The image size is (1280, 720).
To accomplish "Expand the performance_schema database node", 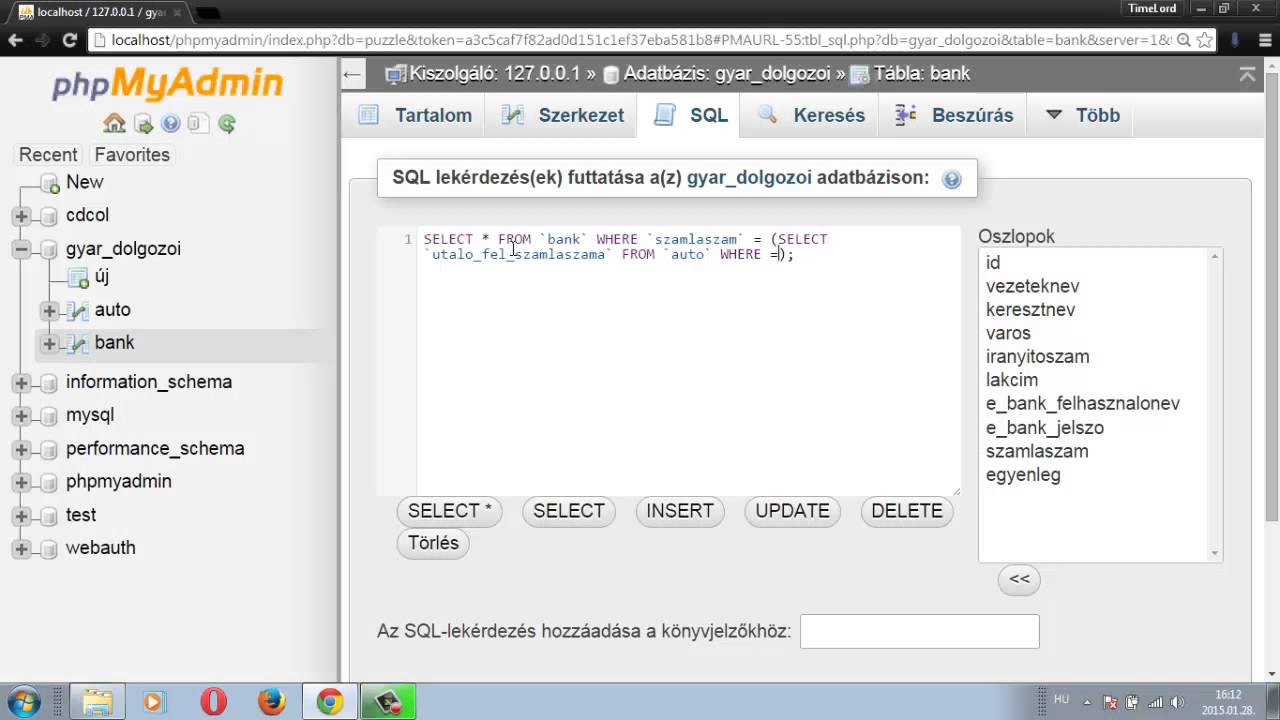I will click(21, 450).
